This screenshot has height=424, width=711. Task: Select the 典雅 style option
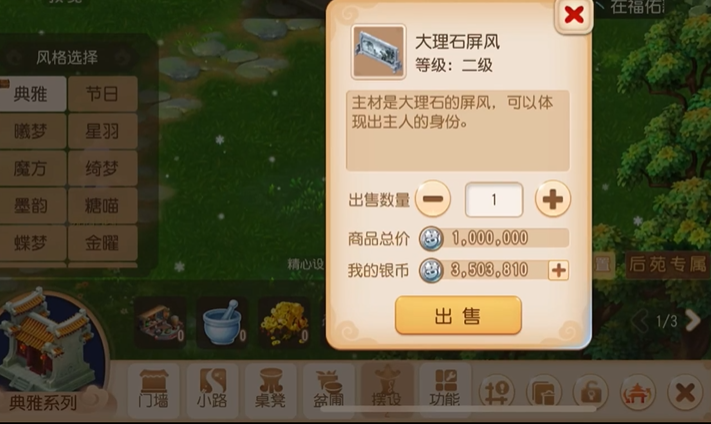pyautogui.click(x=31, y=94)
